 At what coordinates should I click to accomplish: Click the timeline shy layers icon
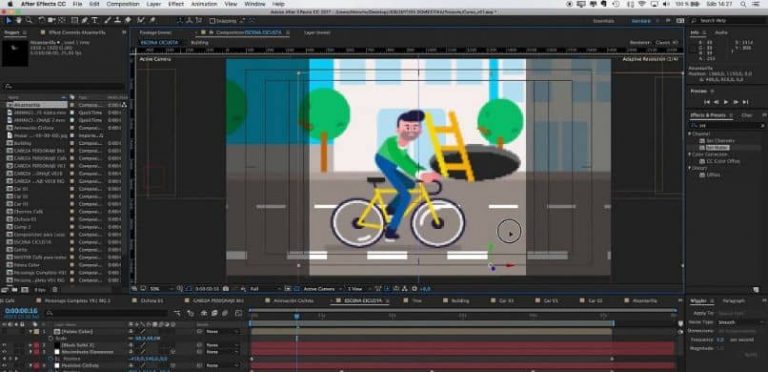204,314
